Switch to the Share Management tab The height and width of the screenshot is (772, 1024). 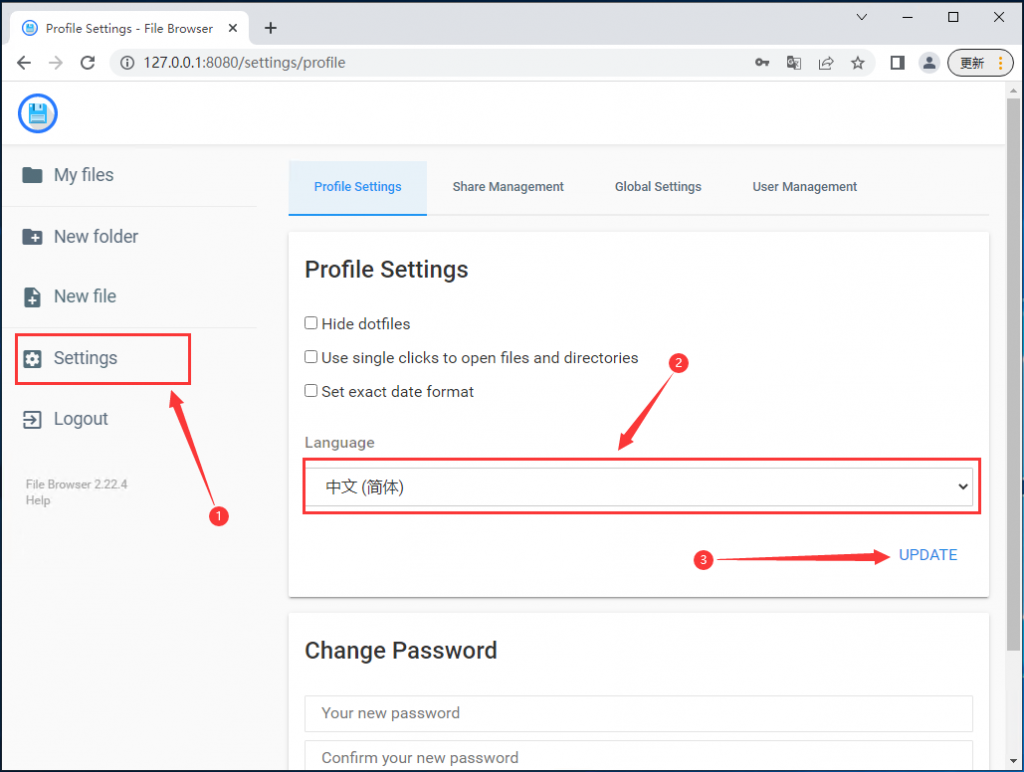(x=508, y=187)
